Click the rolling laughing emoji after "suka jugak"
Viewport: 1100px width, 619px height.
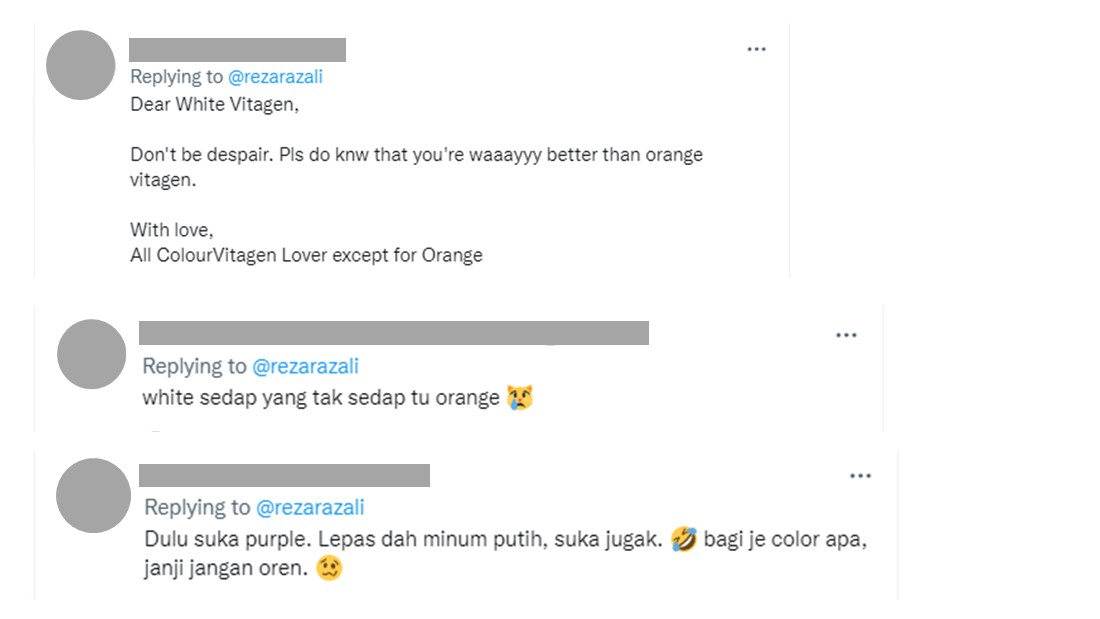[685, 541]
